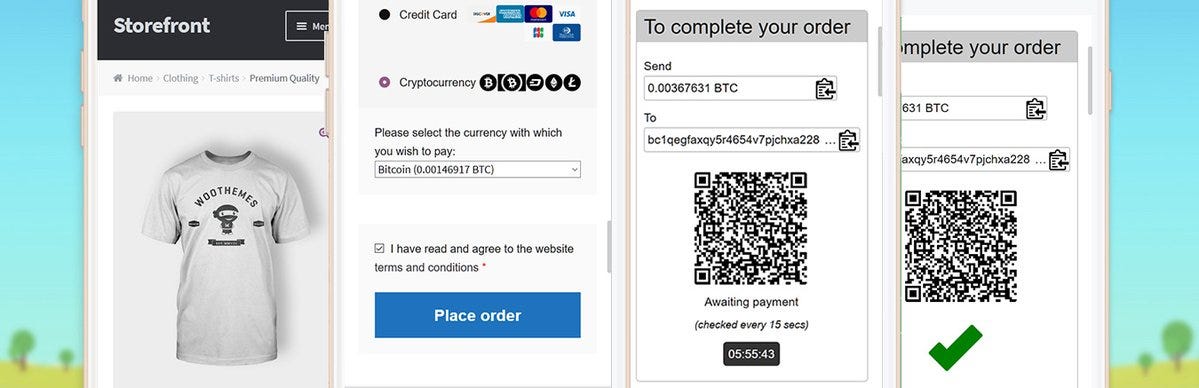1199x388 pixels.
Task: Select the Credit Card payment option
Action: (x=385, y=15)
